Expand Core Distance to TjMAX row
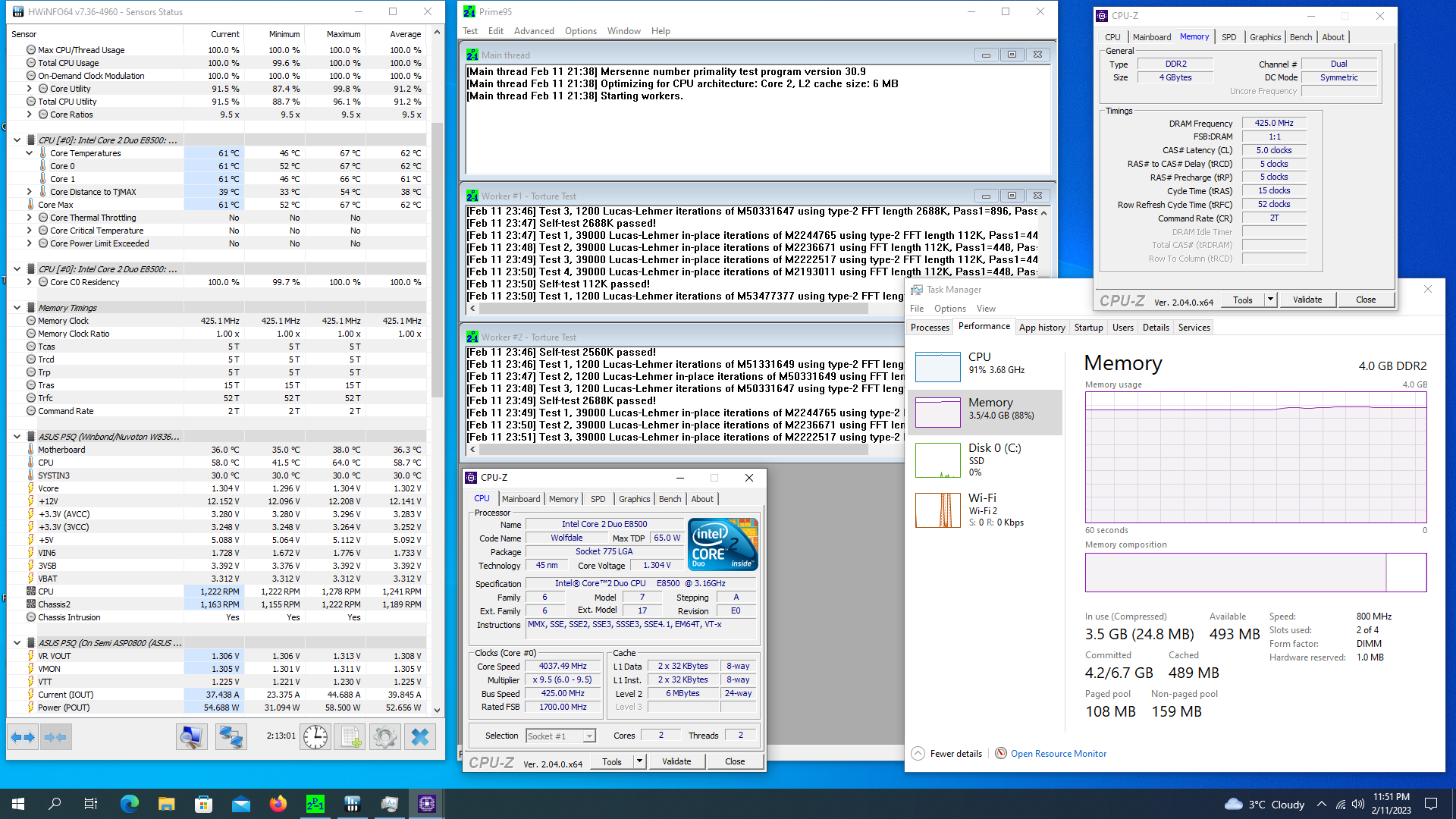 [x=29, y=192]
